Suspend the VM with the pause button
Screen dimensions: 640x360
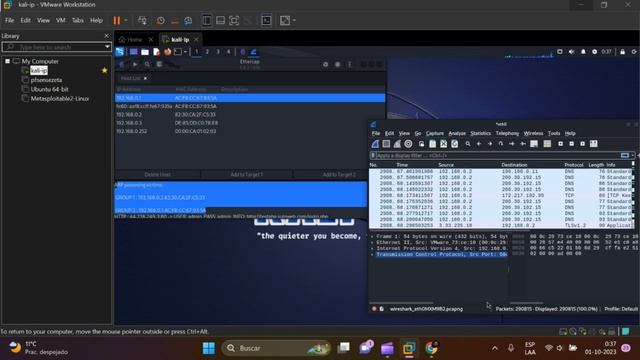117,20
